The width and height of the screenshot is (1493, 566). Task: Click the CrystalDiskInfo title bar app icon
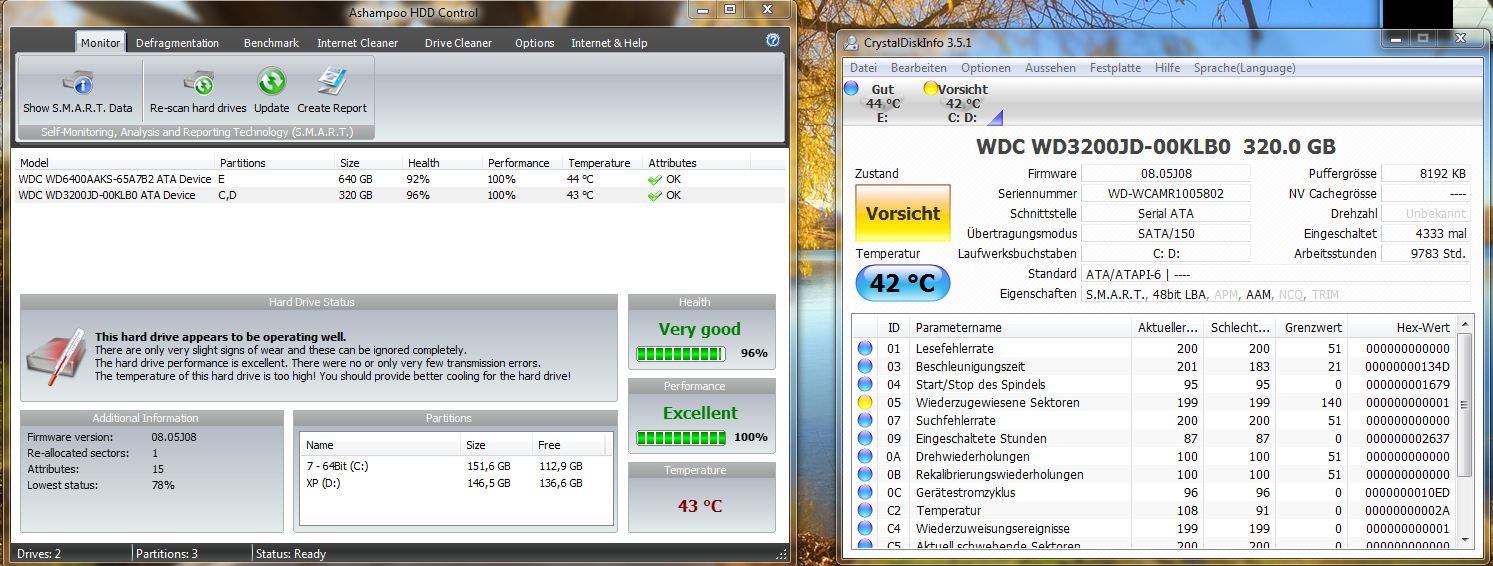tap(851, 42)
